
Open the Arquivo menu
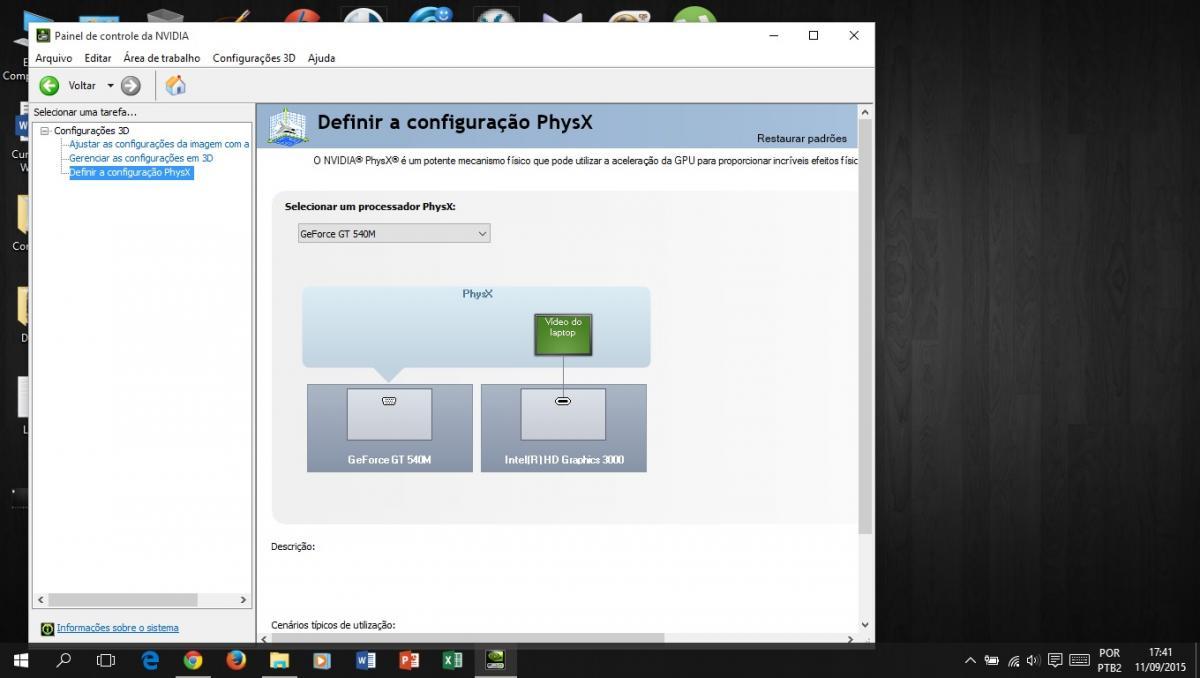point(54,58)
